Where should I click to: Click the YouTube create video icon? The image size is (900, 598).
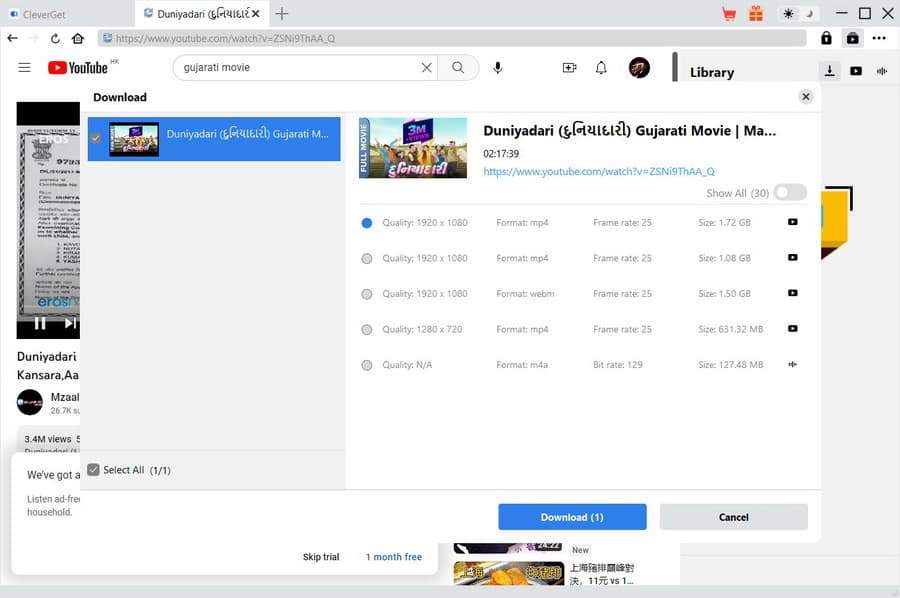(x=569, y=68)
